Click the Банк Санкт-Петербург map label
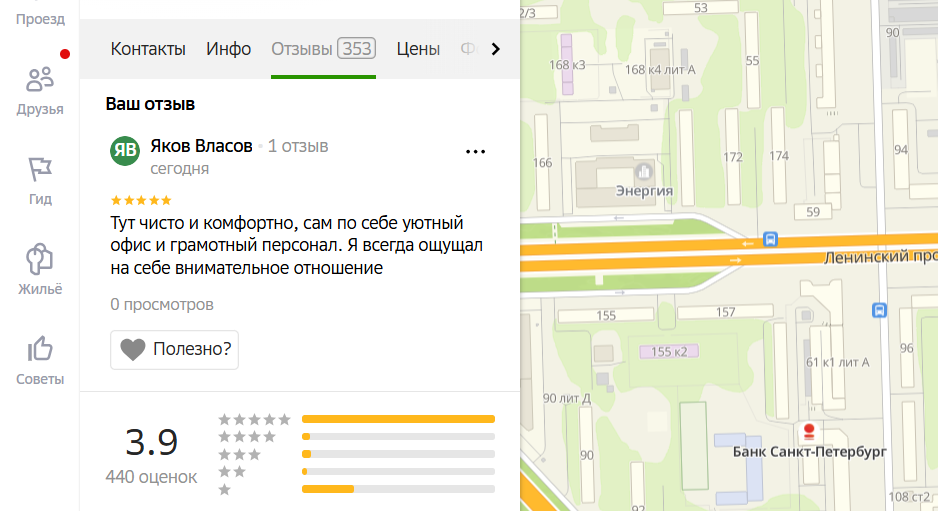 (x=809, y=452)
